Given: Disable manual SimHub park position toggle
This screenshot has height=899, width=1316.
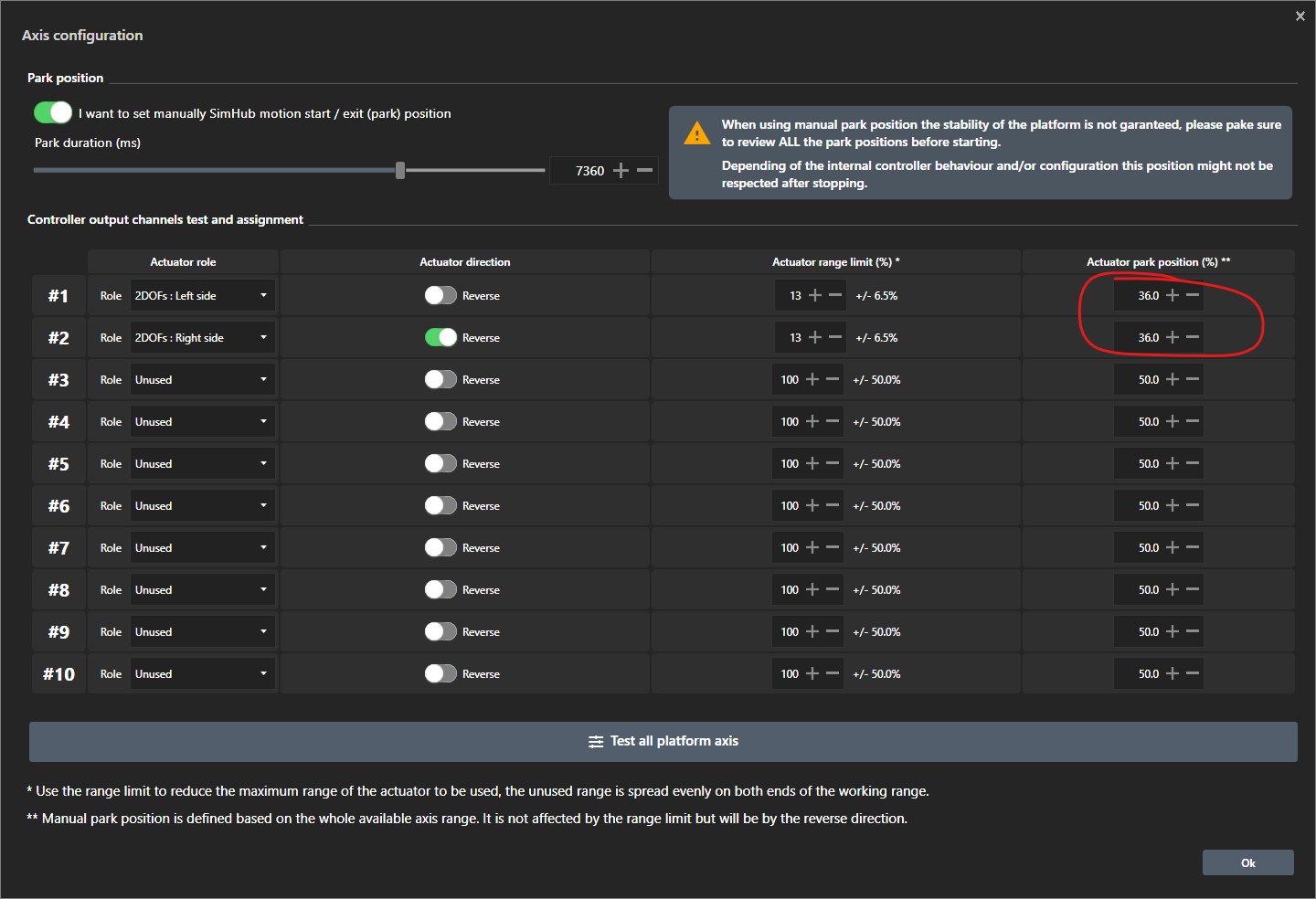Looking at the screenshot, I should tap(53, 112).
